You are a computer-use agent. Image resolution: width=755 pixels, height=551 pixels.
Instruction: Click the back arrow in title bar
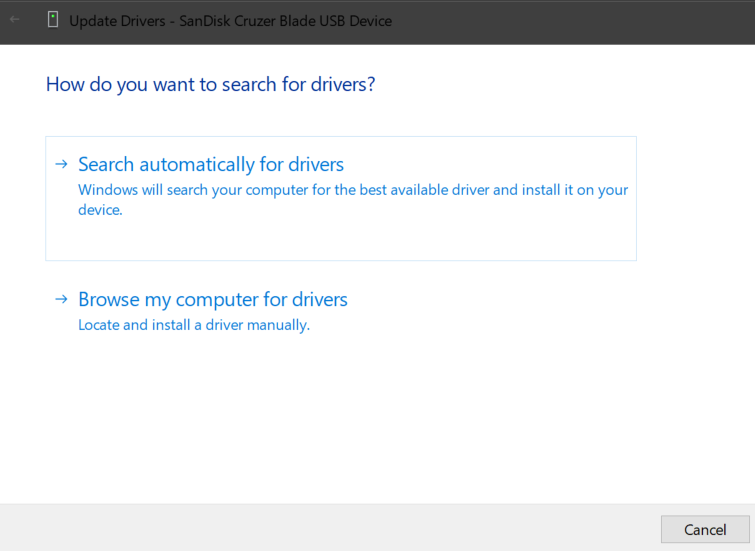(x=14, y=20)
